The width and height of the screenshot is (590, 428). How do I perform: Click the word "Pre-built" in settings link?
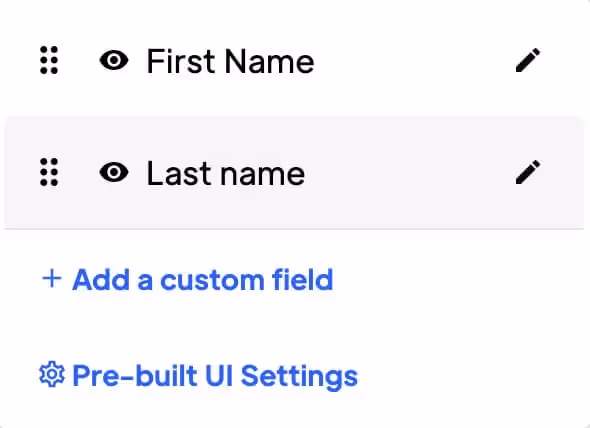pyautogui.click(x=134, y=376)
